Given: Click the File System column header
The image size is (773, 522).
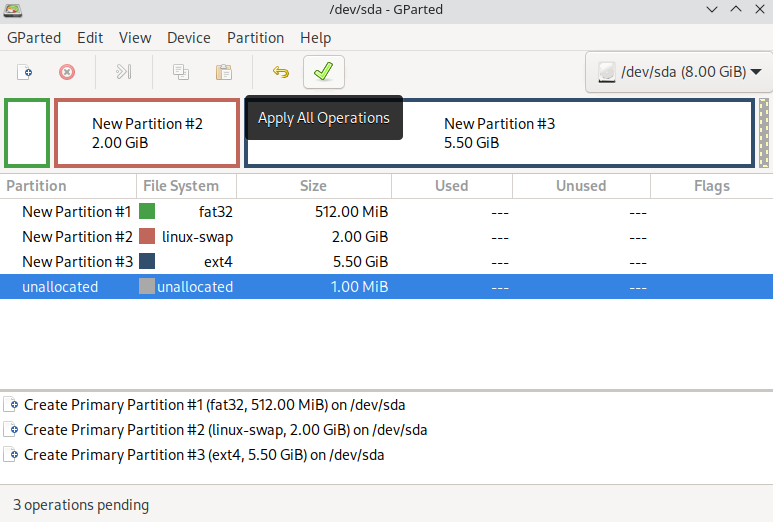Looking at the screenshot, I should pos(181,186).
